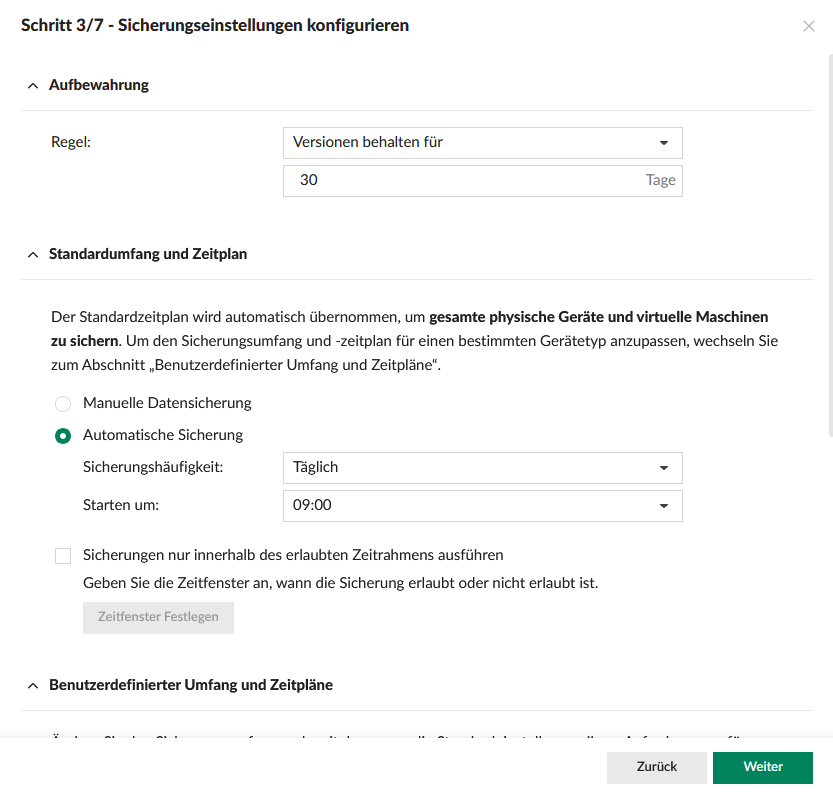
Task: Open the Versionen behalten für dropdown
Action: (470, 143)
